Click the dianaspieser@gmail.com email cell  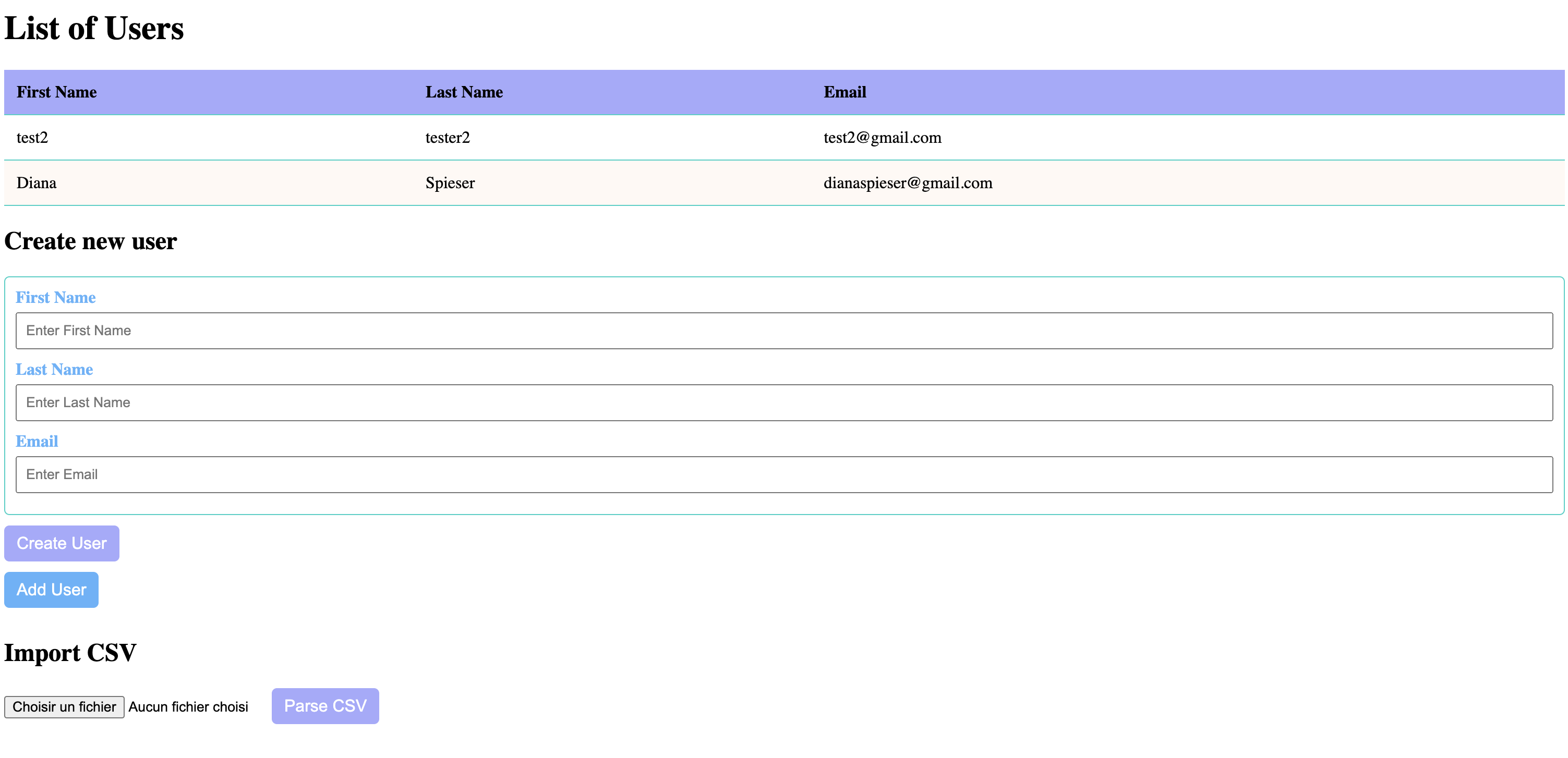pyautogui.click(x=908, y=183)
